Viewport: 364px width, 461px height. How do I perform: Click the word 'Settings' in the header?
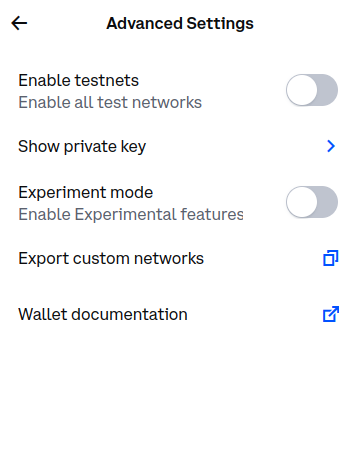220,24
